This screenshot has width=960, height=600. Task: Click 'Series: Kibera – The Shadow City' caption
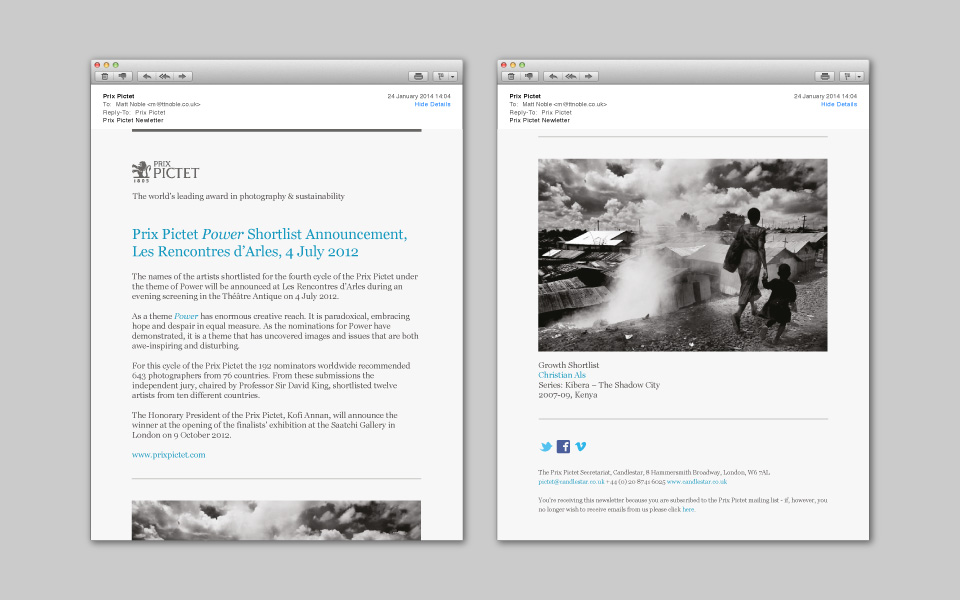[599, 385]
